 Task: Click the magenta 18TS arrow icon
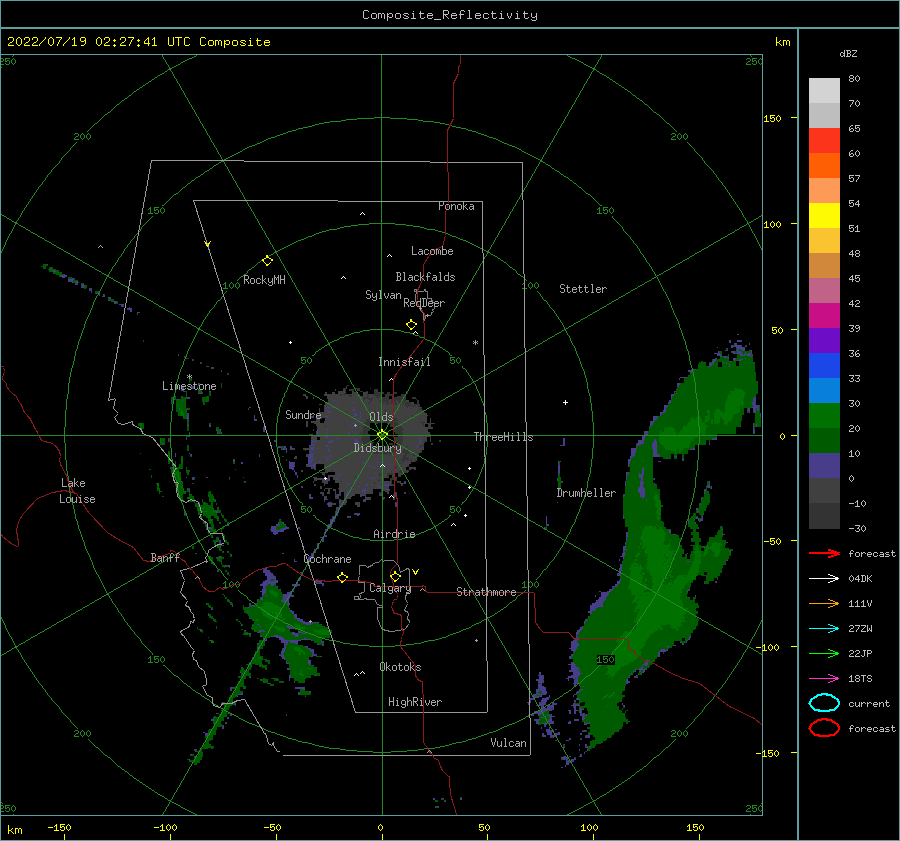(824, 679)
